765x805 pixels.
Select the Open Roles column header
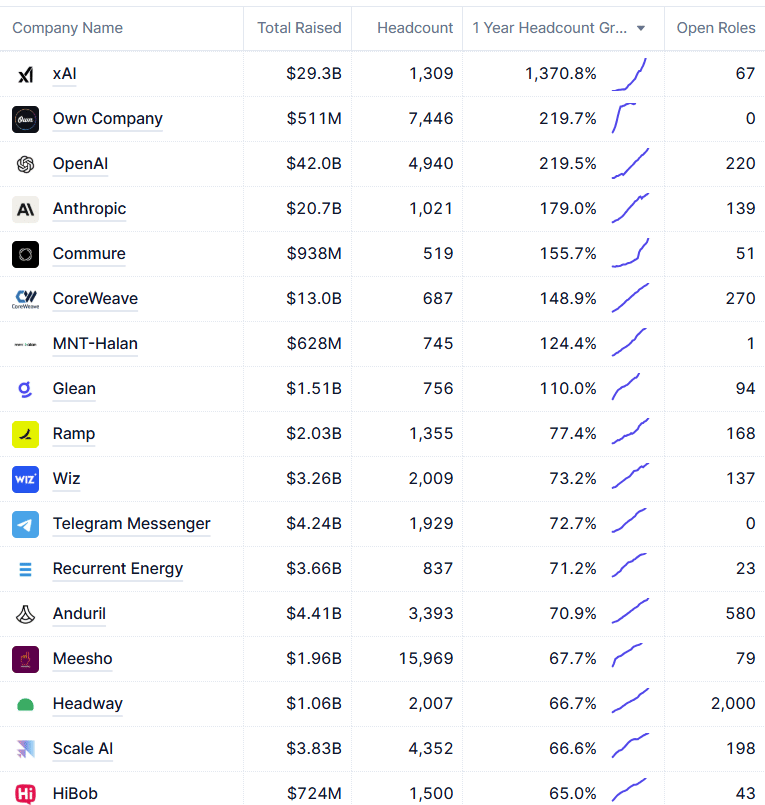716,28
